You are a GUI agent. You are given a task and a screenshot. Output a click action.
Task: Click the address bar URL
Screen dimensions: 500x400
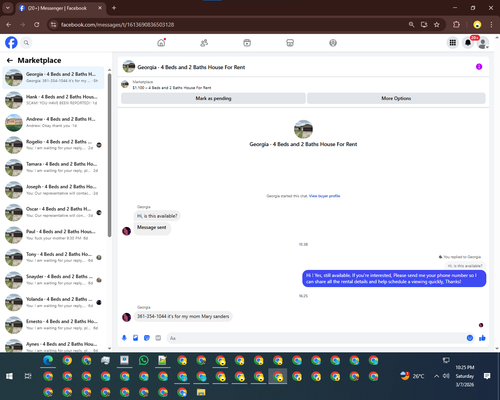[117, 25]
